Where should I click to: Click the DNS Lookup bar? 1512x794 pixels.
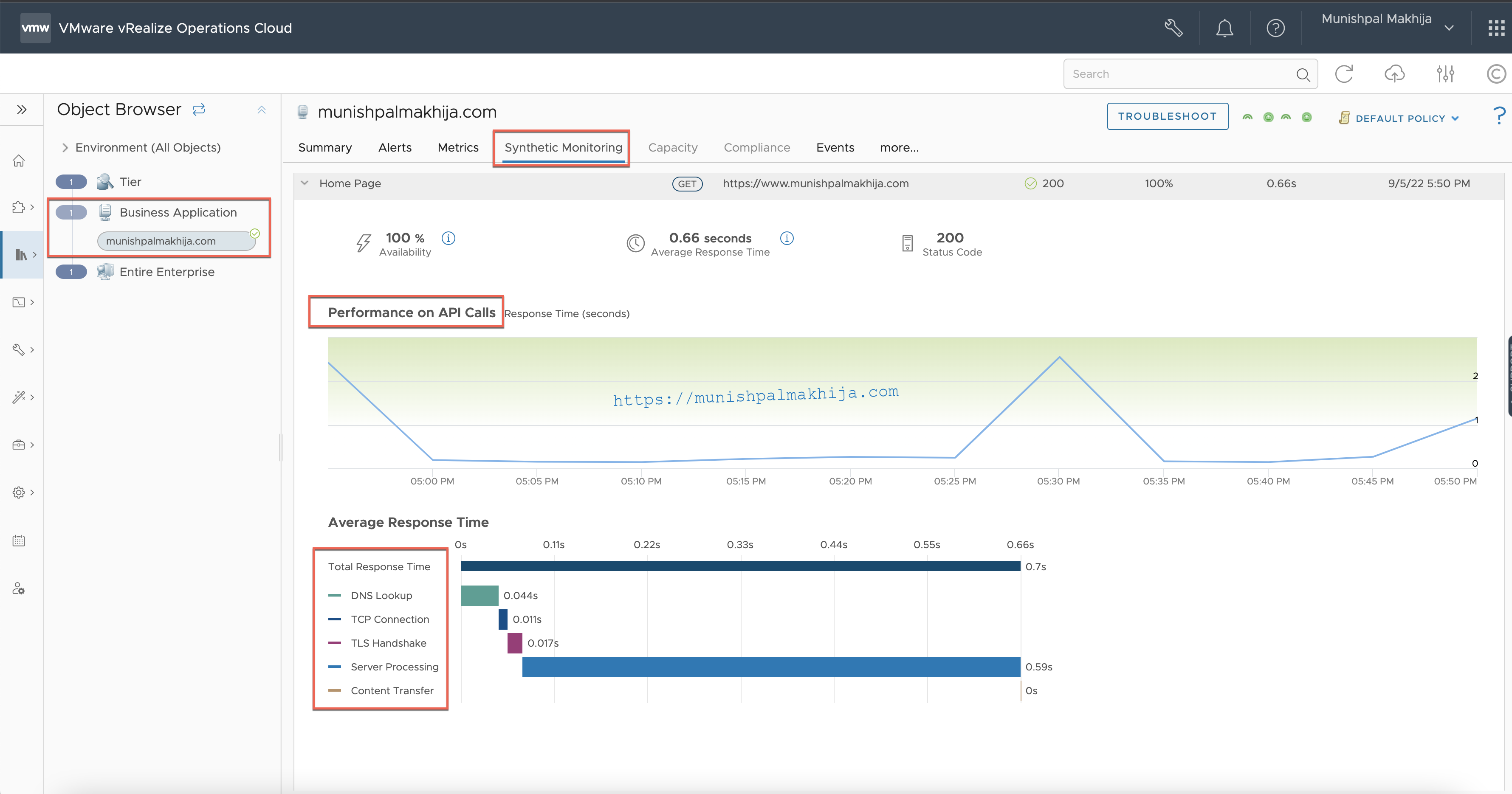click(x=480, y=596)
